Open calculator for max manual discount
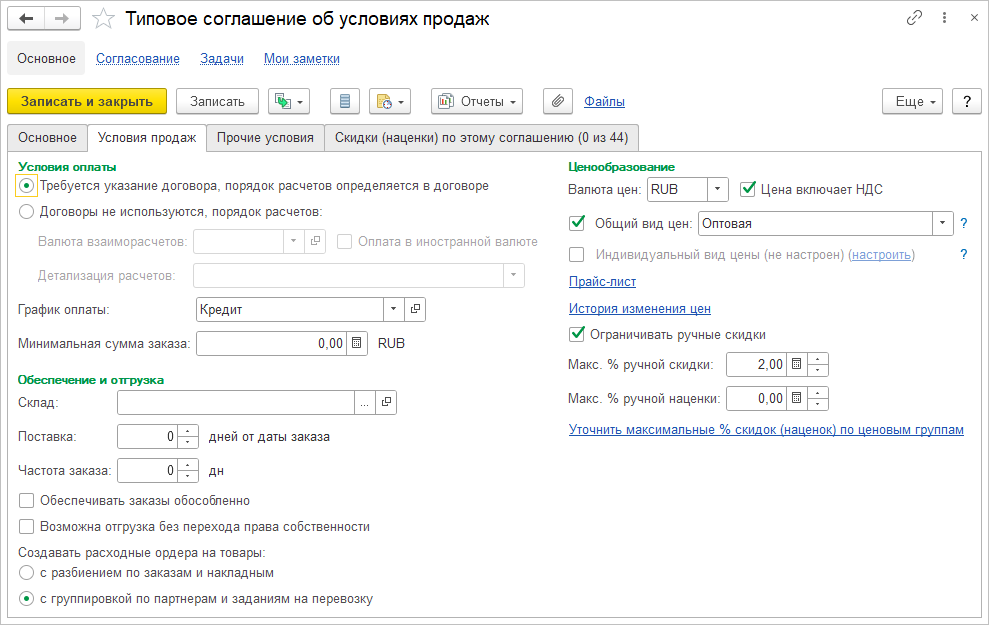Image resolution: width=989 pixels, height=625 pixels. pyautogui.click(x=797, y=364)
